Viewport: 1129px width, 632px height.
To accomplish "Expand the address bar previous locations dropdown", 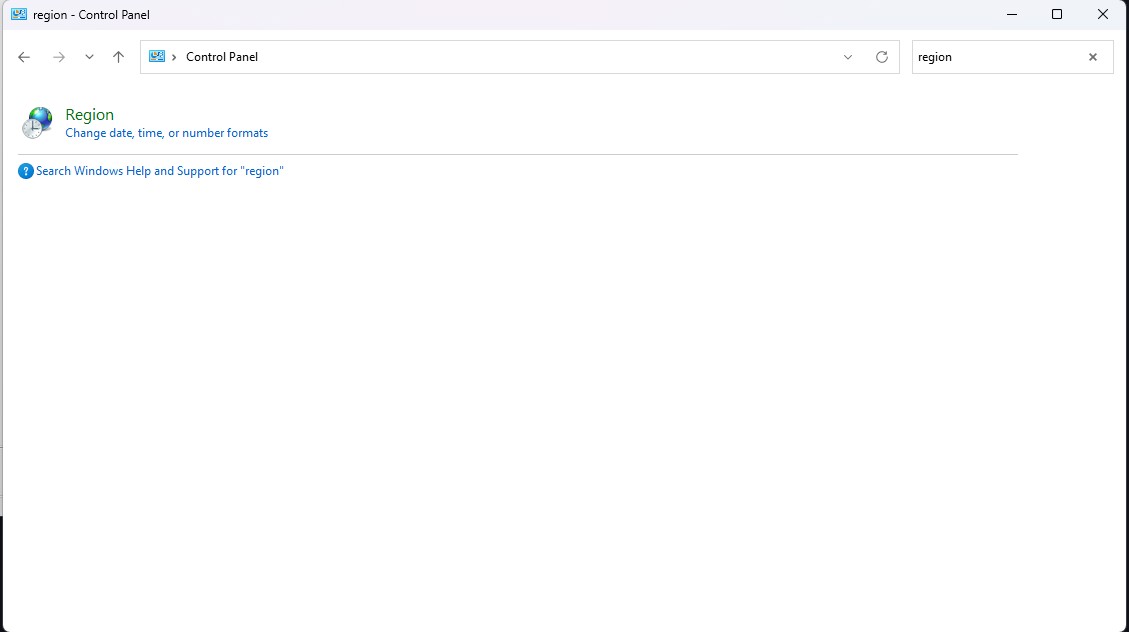I will pyautogui.click(x=848, y=57).
